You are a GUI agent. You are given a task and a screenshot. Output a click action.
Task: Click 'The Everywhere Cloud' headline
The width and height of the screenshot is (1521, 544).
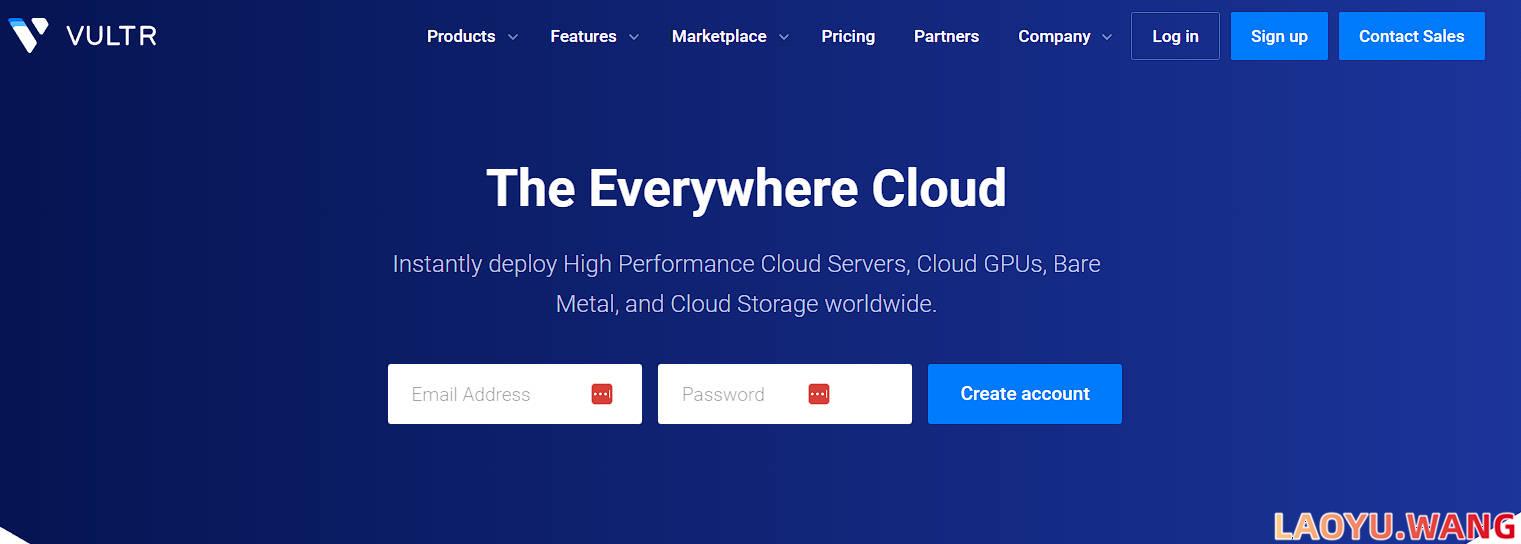[746, 188]
